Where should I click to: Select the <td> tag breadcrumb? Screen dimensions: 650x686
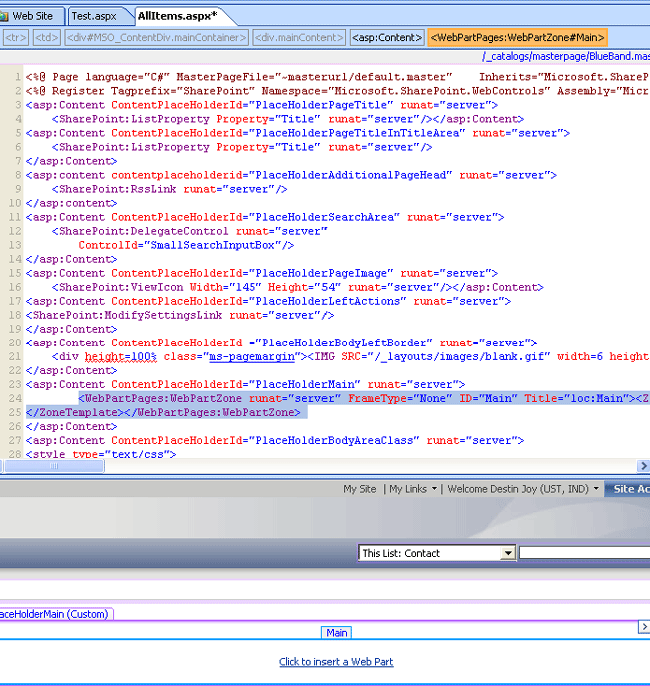pyautogui.click(x=46, y=38)
